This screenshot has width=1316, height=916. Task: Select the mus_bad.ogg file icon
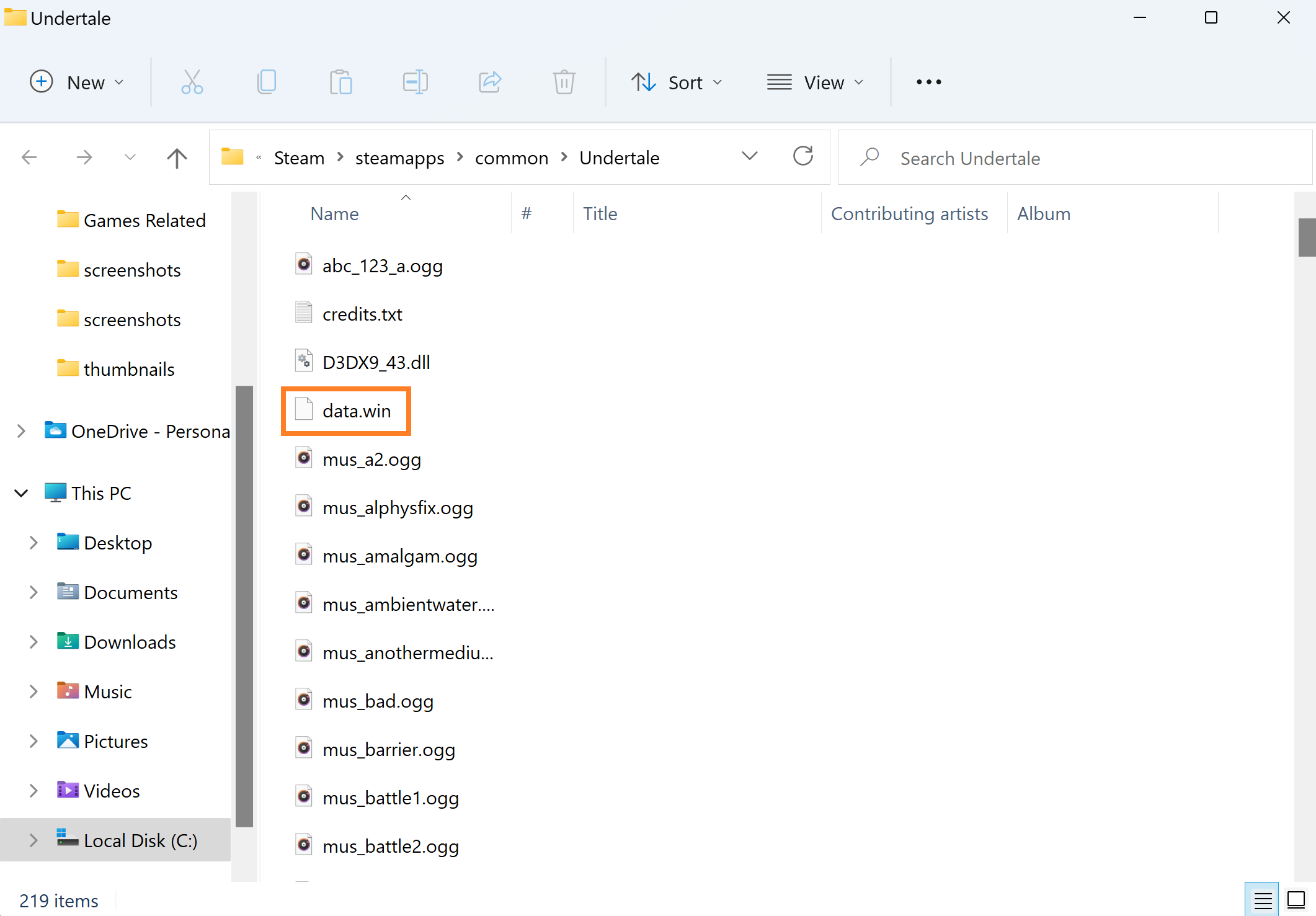[x=303, y=700]
